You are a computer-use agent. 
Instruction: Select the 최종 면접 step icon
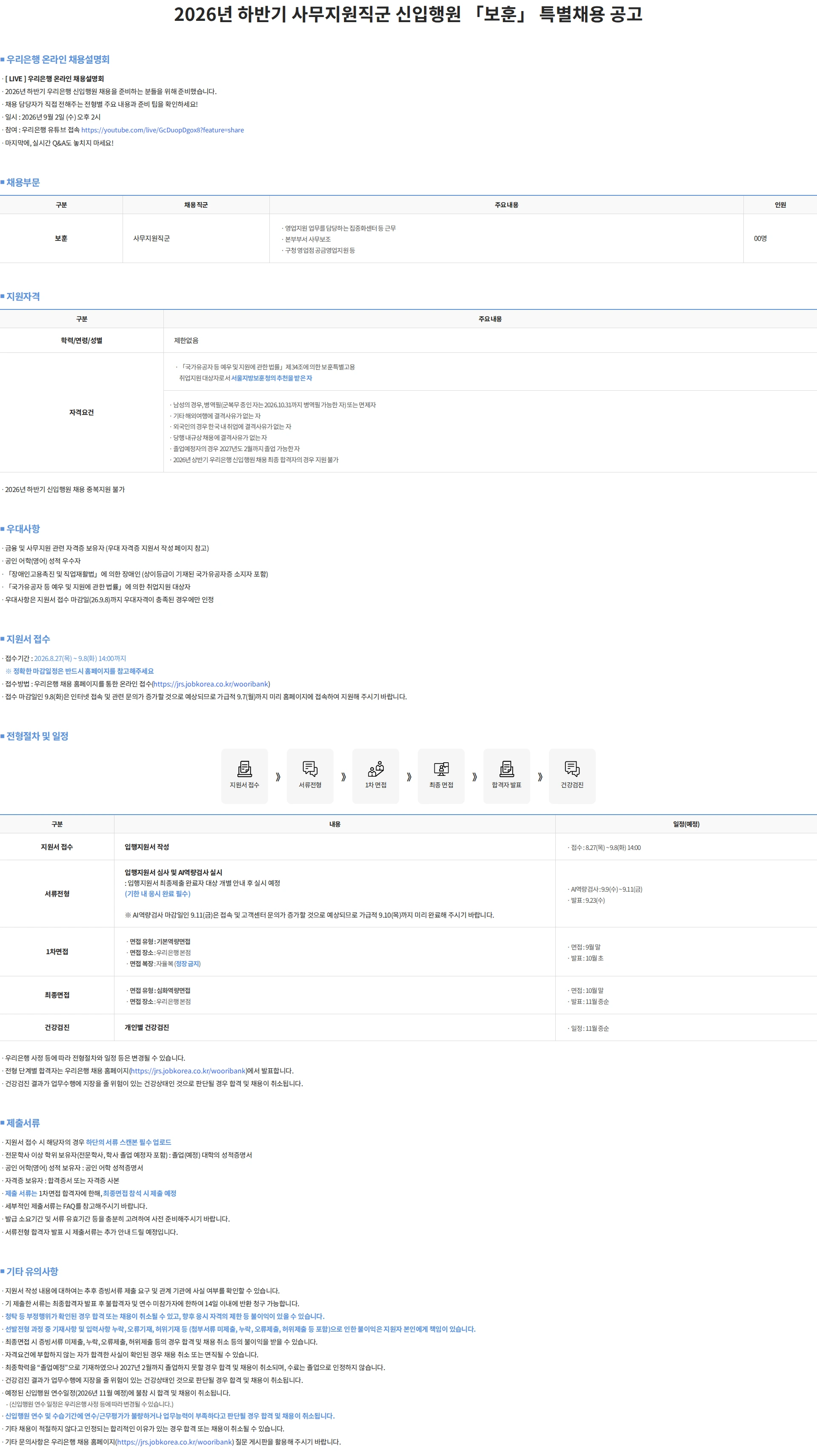(441, 775)
